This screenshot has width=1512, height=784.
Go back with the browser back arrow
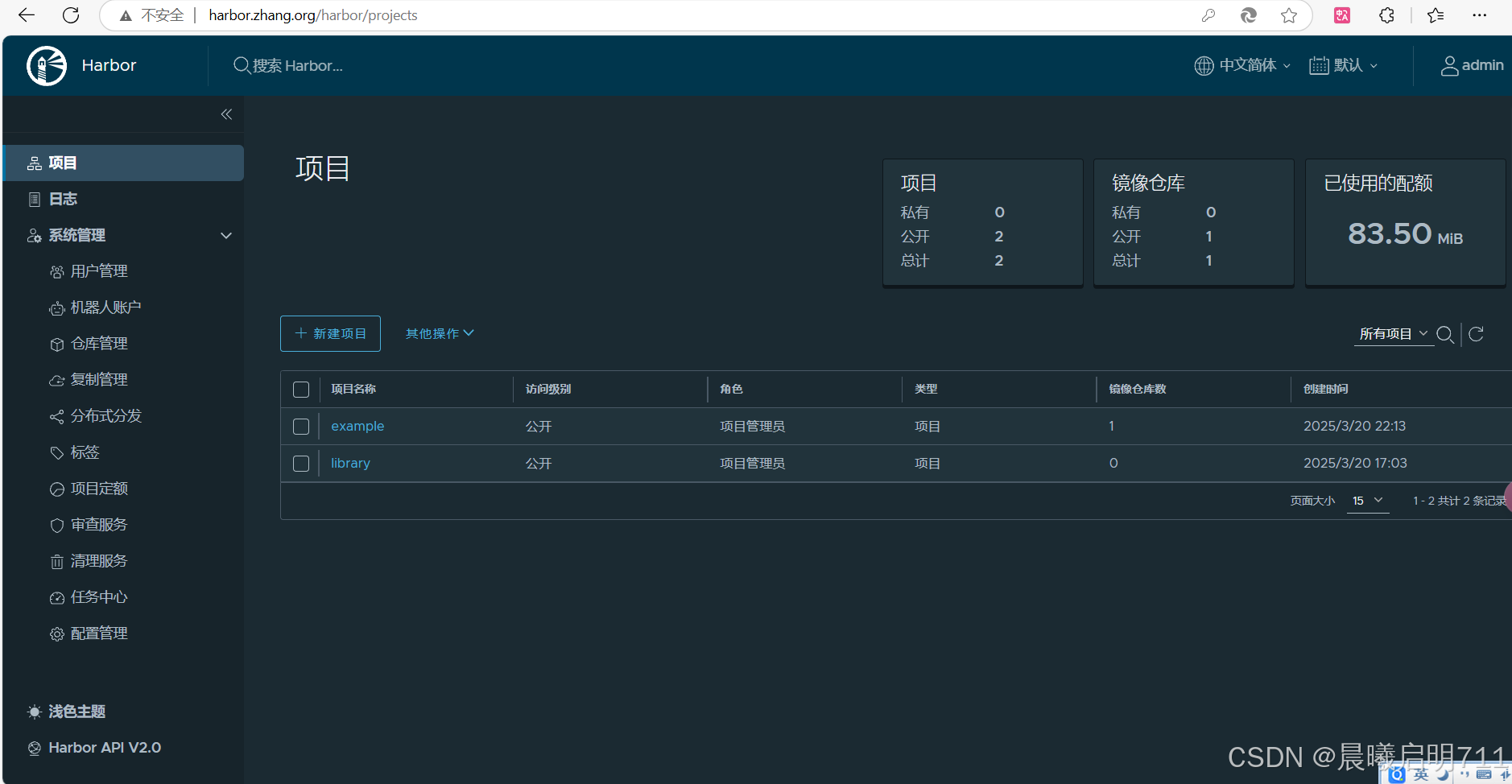27,15
